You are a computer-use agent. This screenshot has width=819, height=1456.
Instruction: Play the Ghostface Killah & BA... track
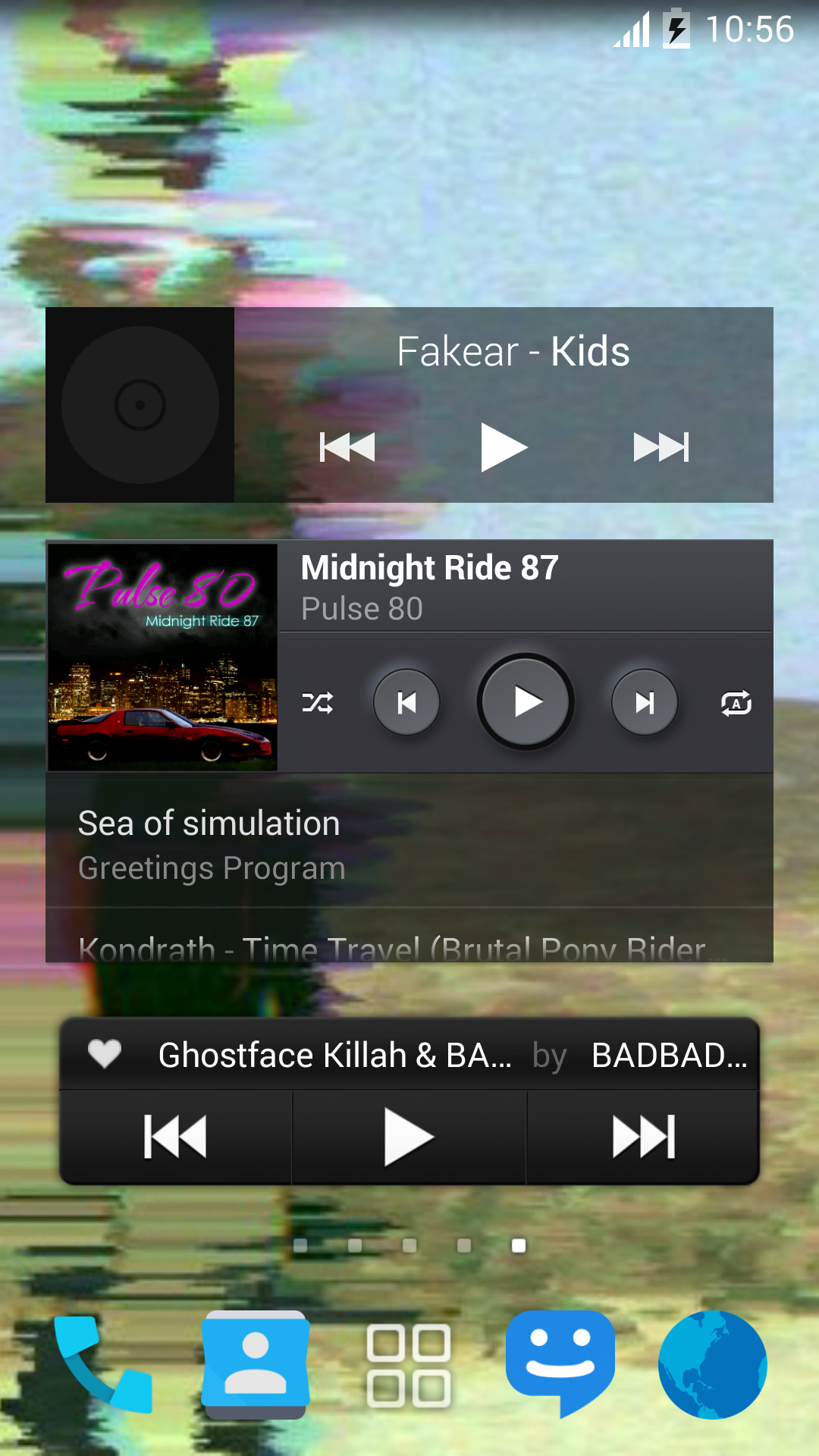click(x=409, y=1137)
